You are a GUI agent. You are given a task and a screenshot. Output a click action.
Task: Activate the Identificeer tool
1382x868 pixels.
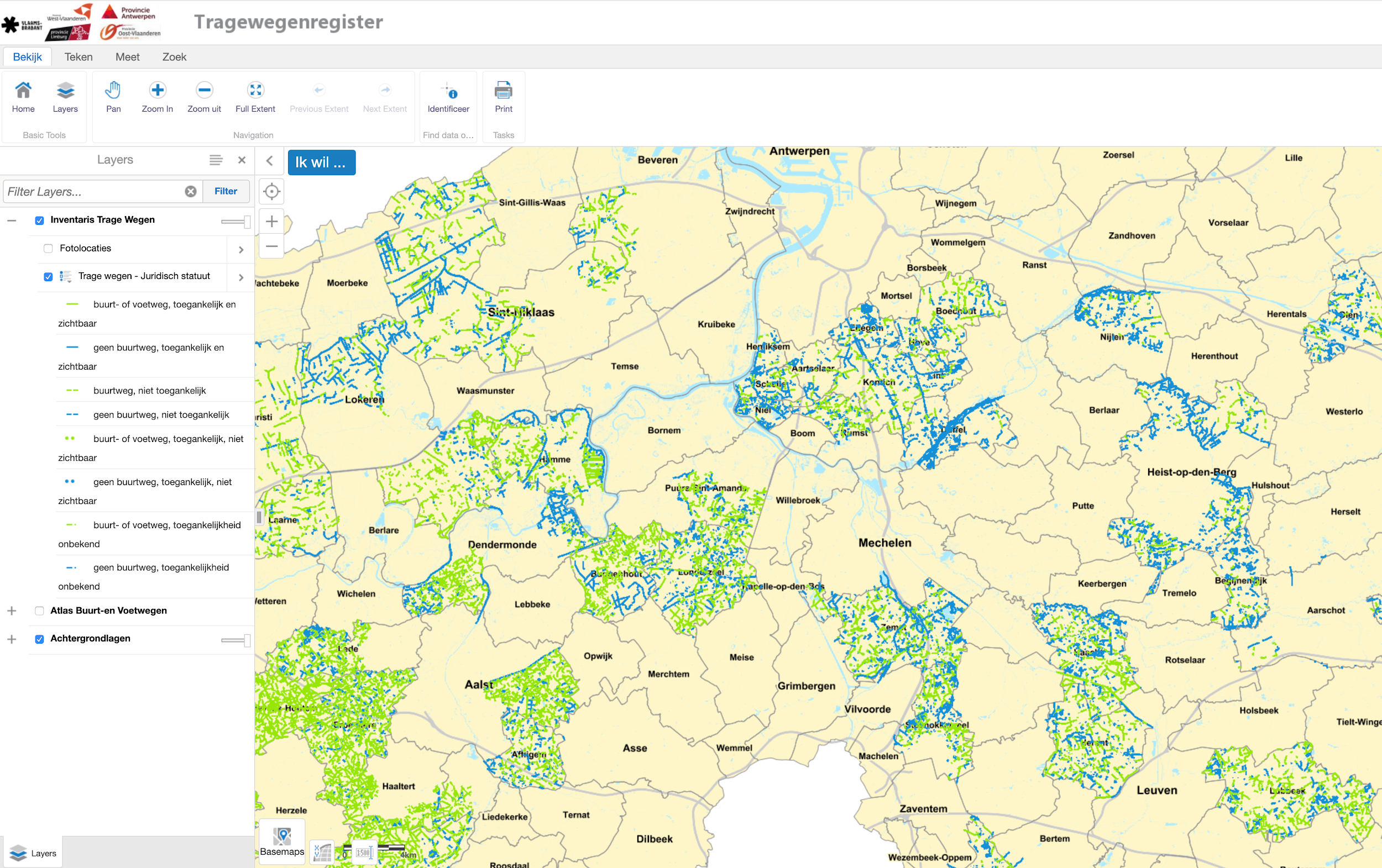(x=448, y=91)
